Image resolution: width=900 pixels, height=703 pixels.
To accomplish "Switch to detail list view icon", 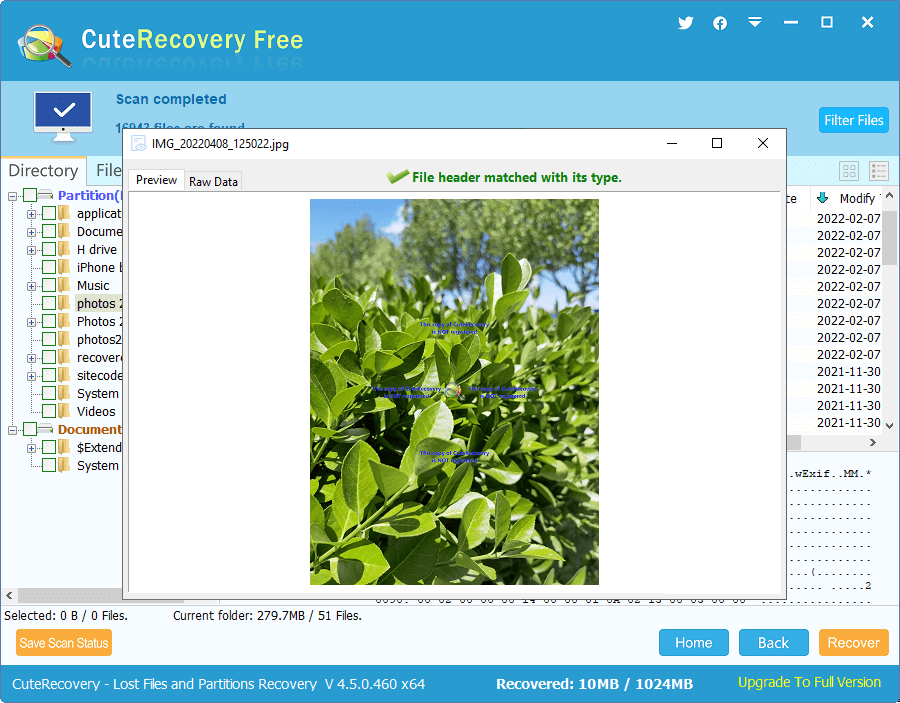I will pyautogui.click(x=879, y=170).
